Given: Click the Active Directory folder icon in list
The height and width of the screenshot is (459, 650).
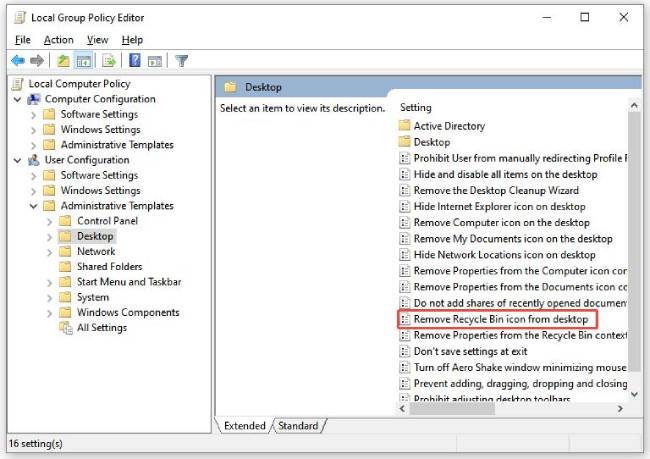Looking at the screenshot, I should pyautogui.click(x=404, y=126).
